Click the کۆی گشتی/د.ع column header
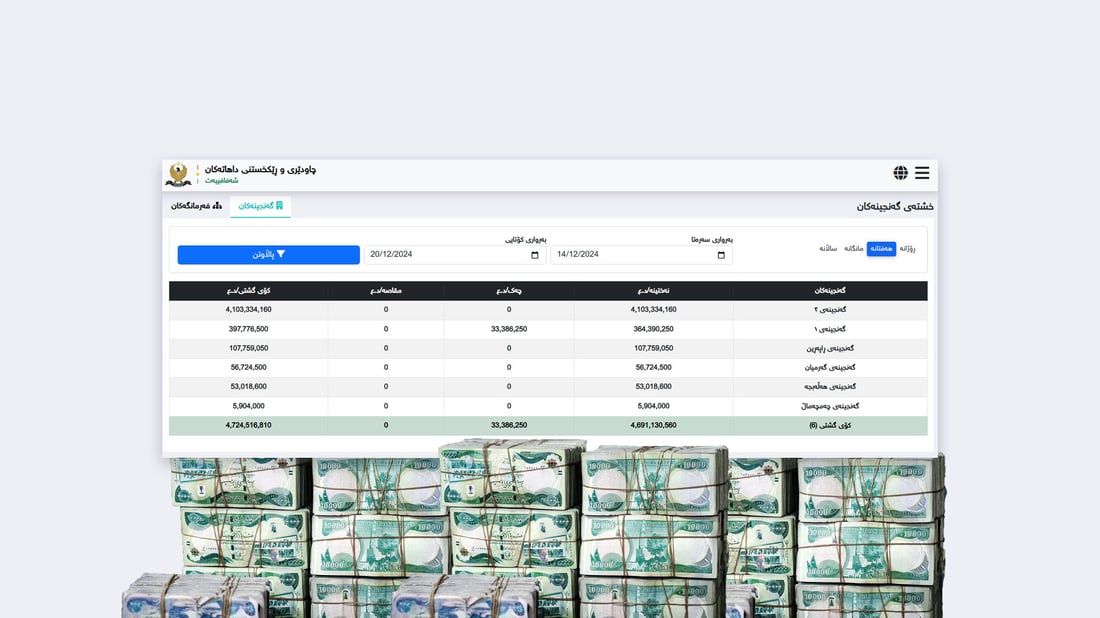This screenshot has height=618, width=1100. 248,291
